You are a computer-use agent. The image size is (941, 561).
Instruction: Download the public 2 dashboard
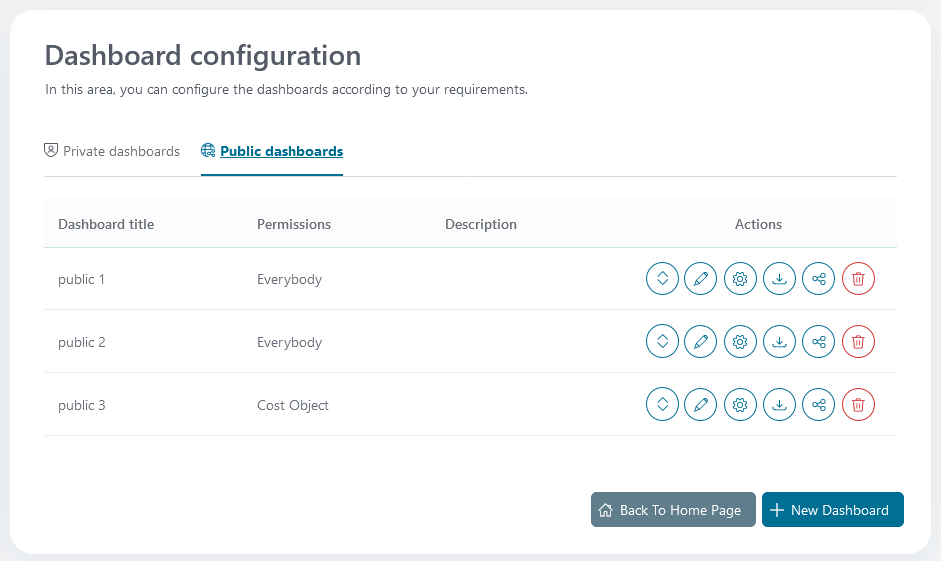point(780,342)
